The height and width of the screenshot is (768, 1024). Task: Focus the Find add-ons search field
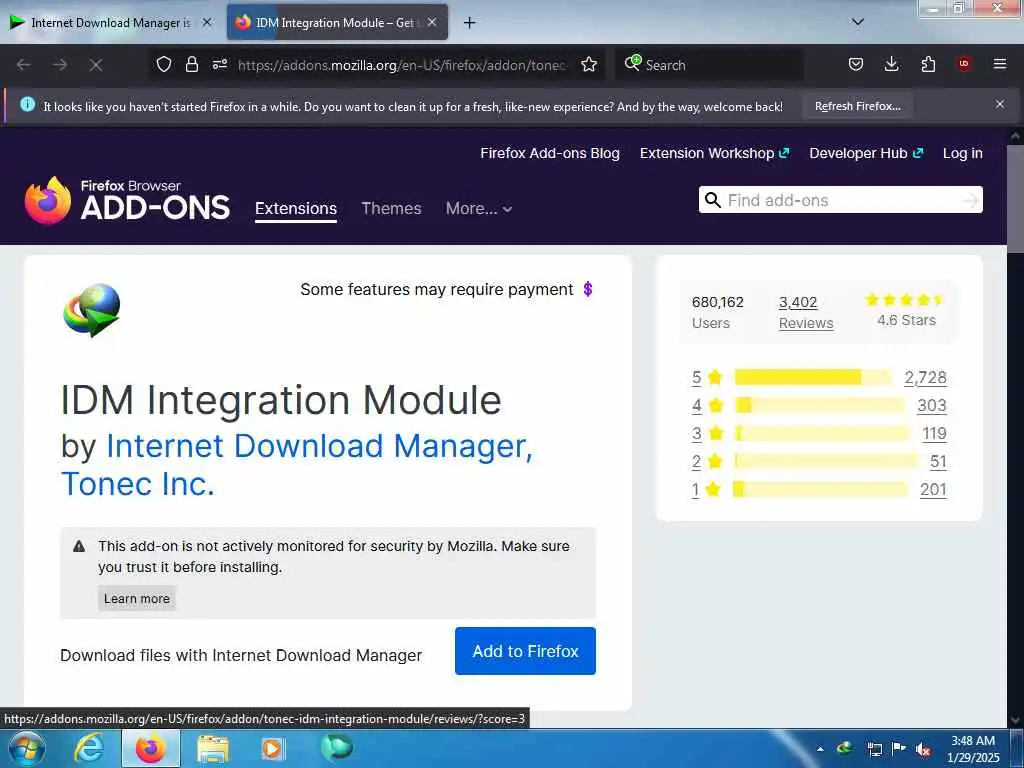click(x=840, y=200)
